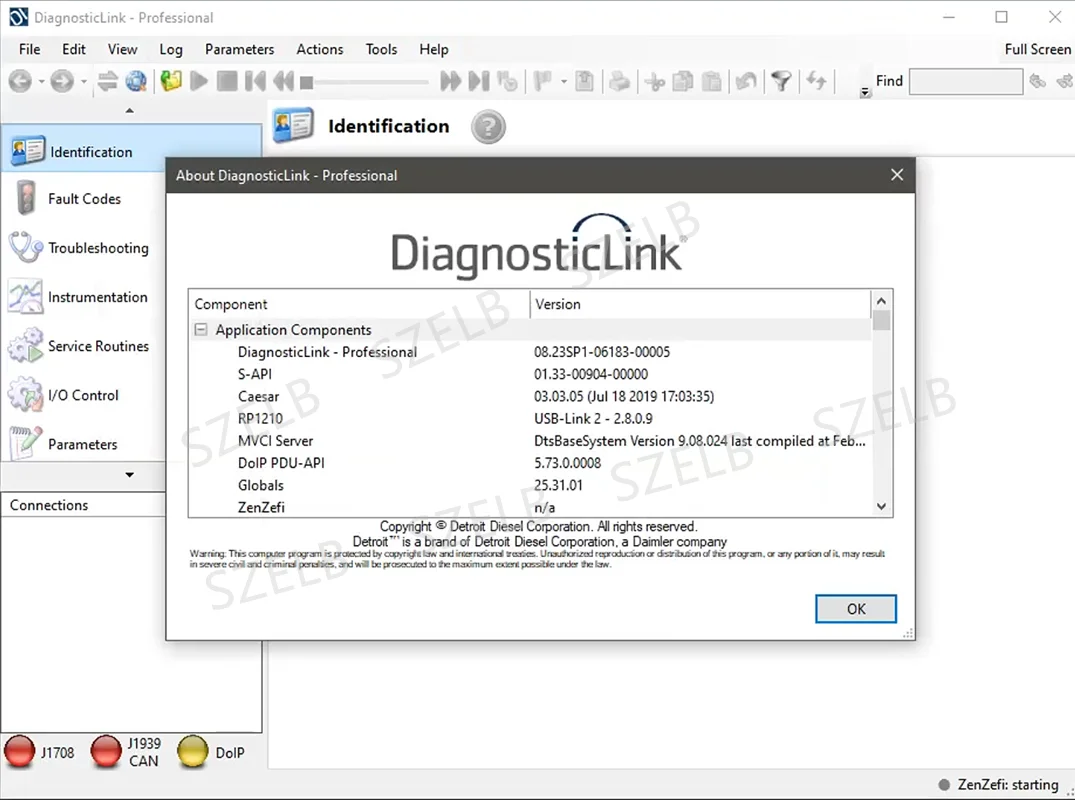
Task: Open Troubleshooting stethoscope panel
Action: [x=84, y=247]
